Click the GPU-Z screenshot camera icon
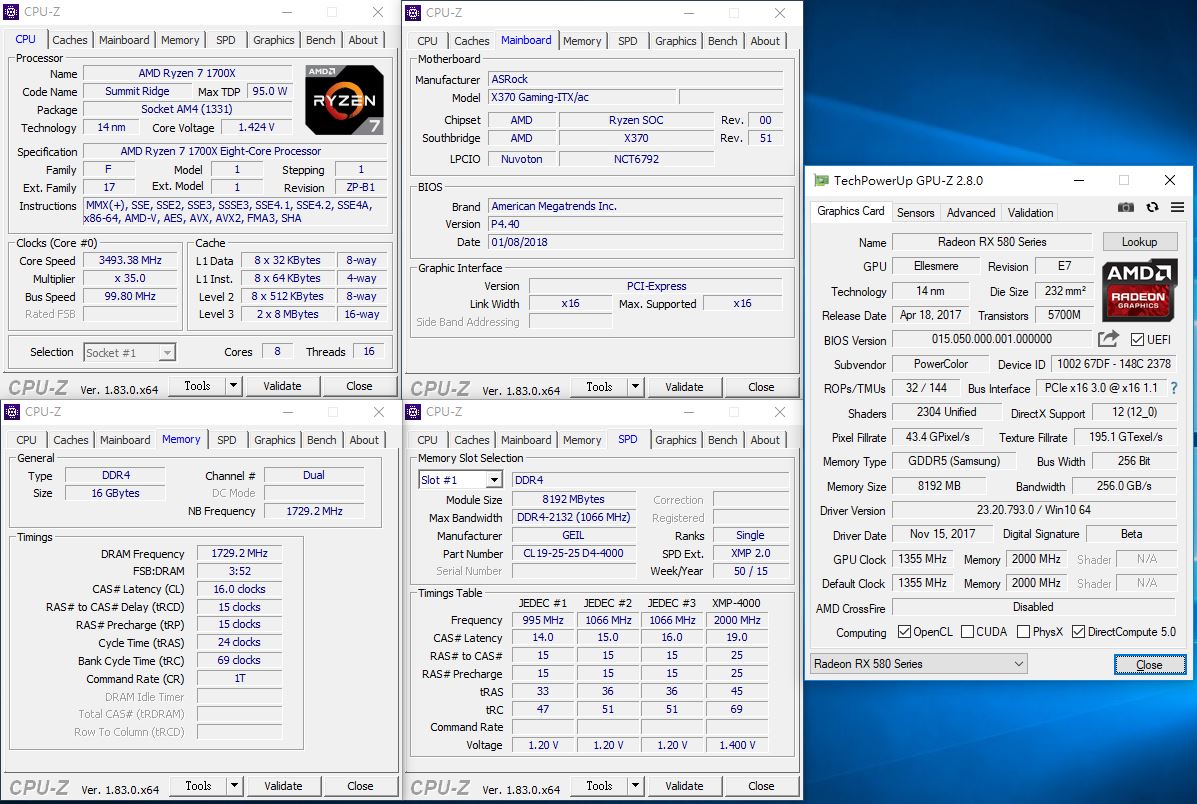The image size is (1197, 804). point(1125,208)
